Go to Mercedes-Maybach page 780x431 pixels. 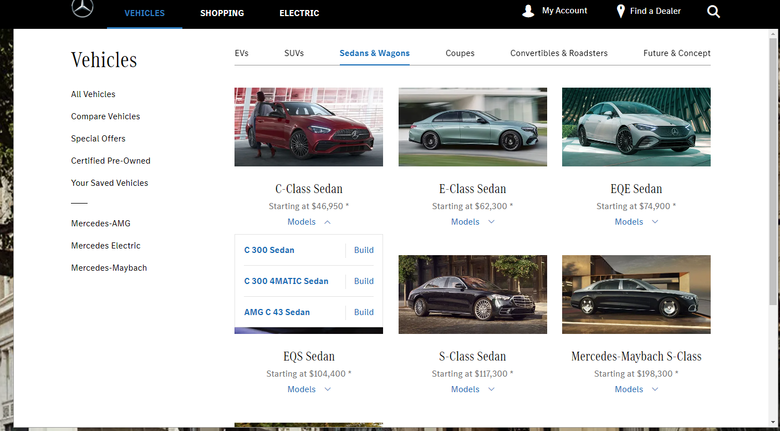coord(109,268)
